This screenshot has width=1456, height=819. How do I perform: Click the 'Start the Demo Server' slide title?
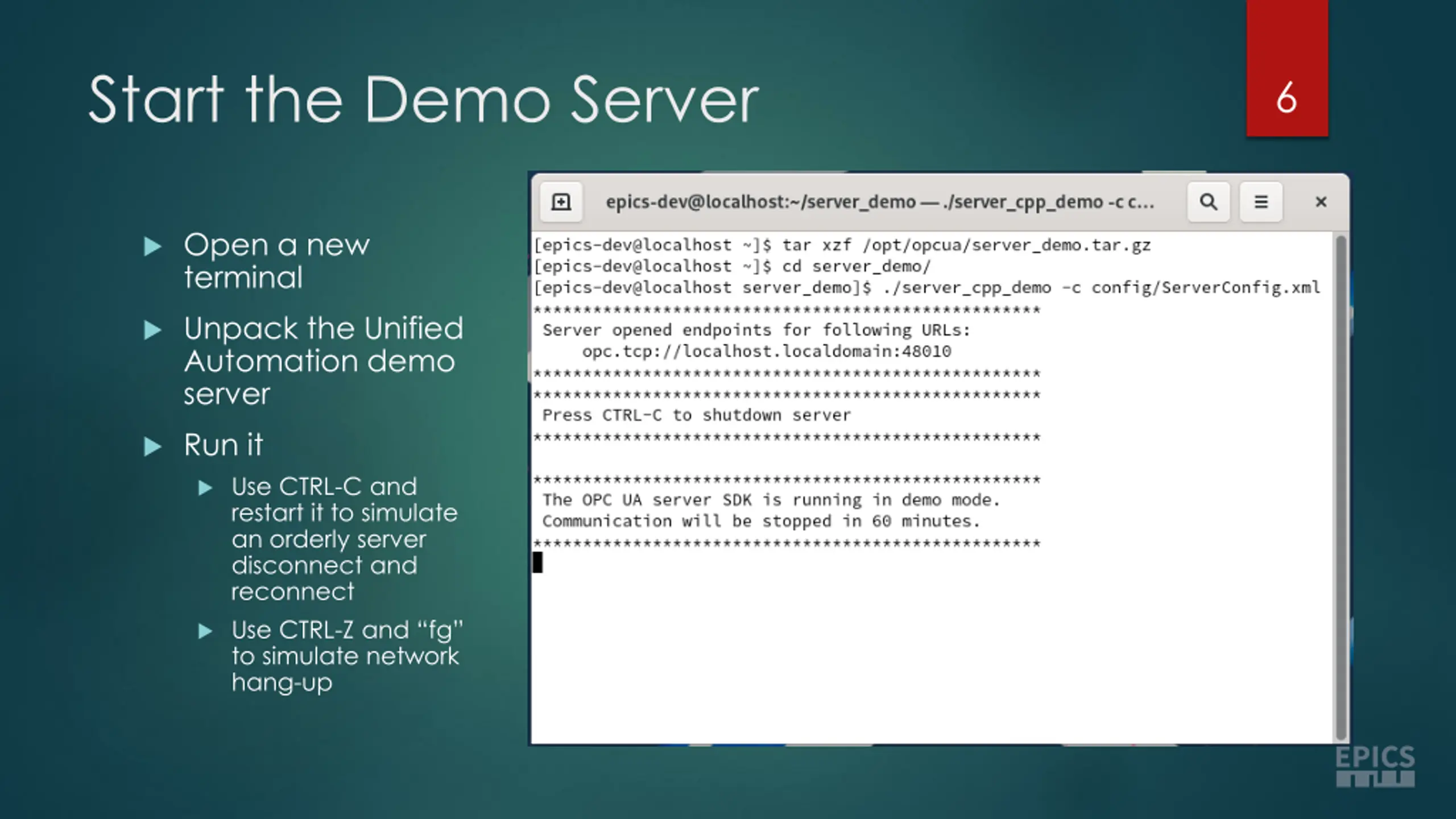tap(424, 100)
